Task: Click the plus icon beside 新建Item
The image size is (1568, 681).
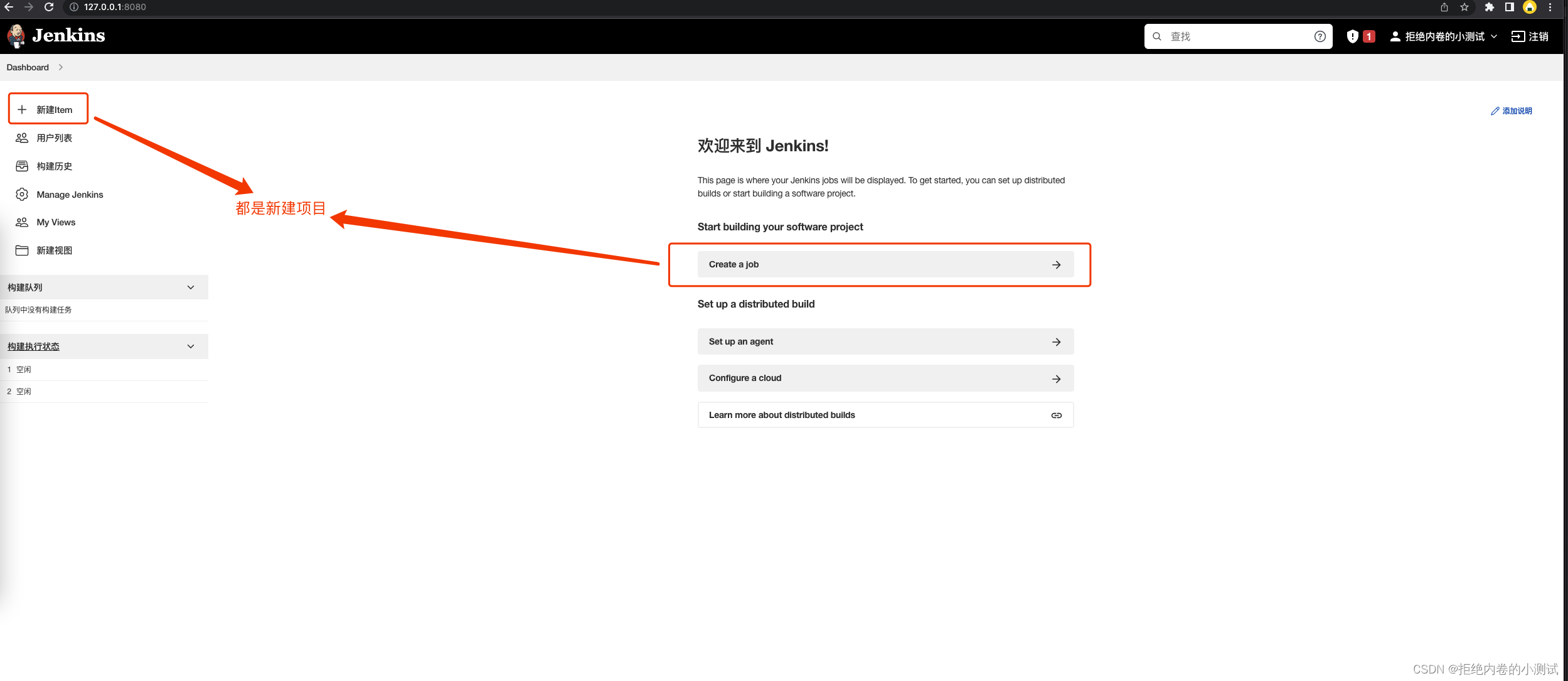Action: point(22,109)
